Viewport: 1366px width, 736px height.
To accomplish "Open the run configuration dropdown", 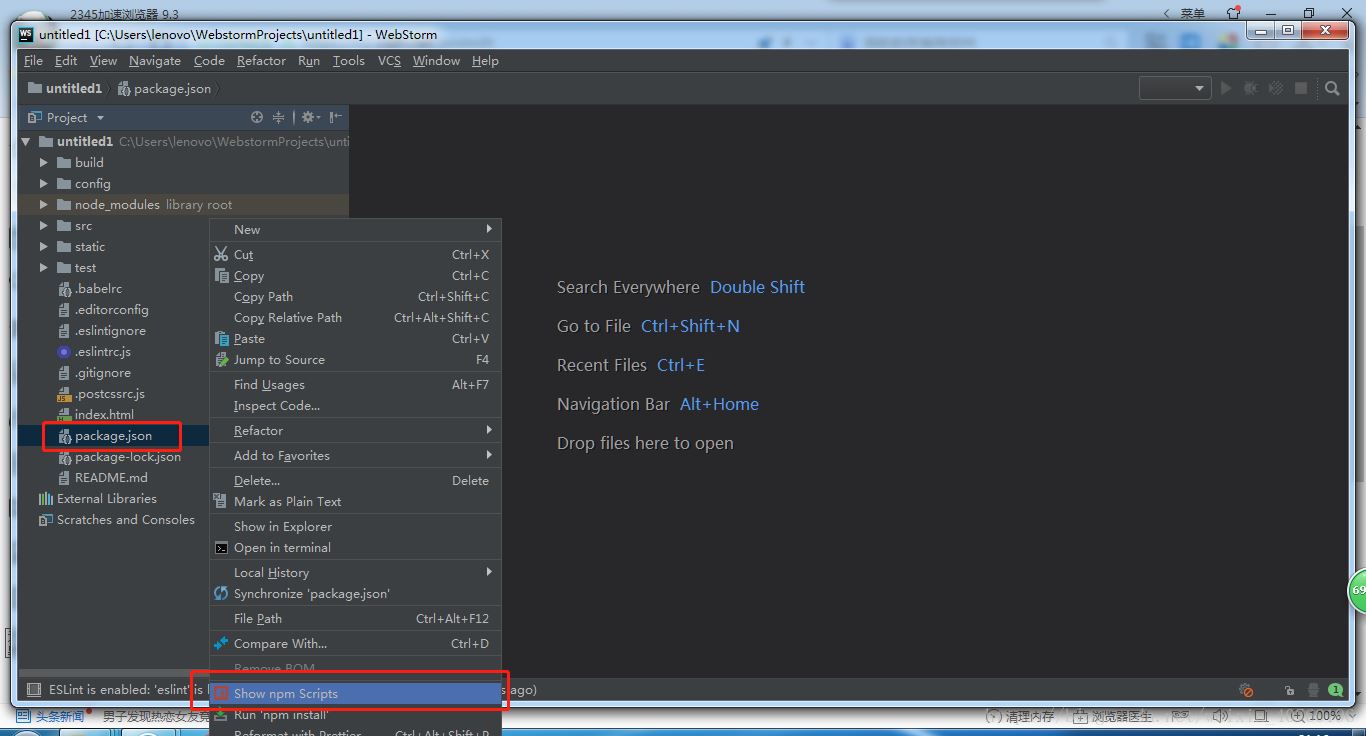I will tap(1175, 88).
